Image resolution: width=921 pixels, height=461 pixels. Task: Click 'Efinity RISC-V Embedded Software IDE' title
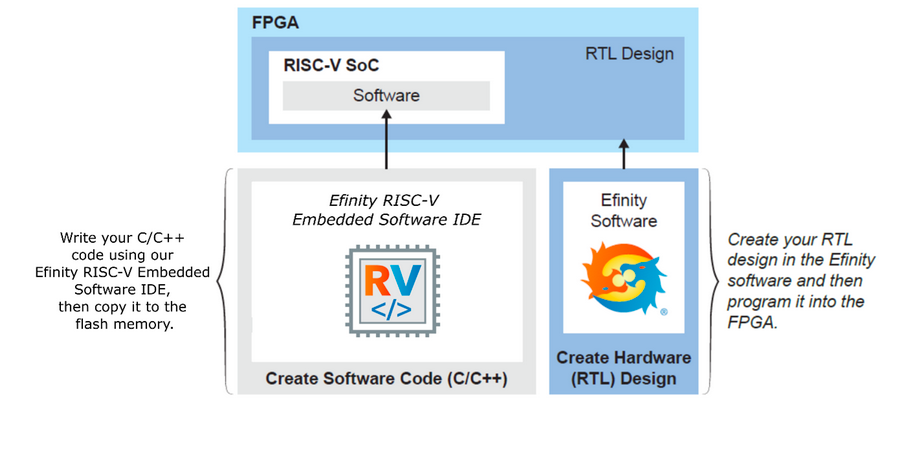point(386,210)
